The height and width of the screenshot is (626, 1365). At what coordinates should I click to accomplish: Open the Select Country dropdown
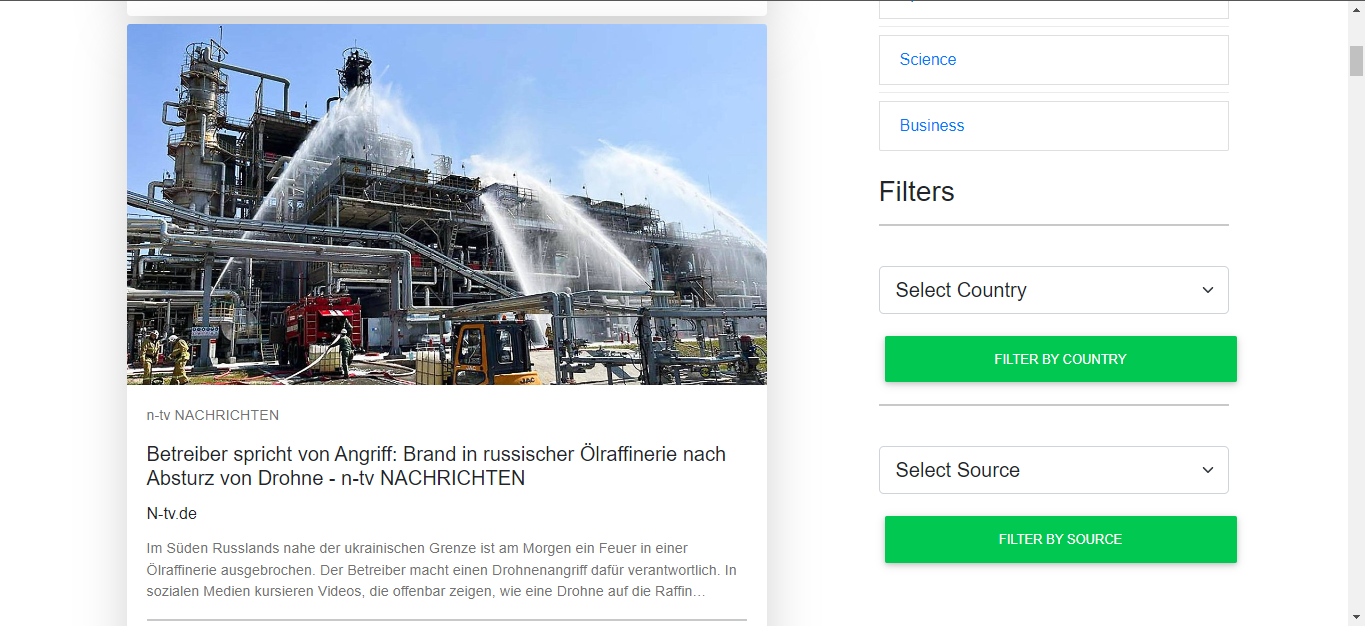tap(1053, 290)
